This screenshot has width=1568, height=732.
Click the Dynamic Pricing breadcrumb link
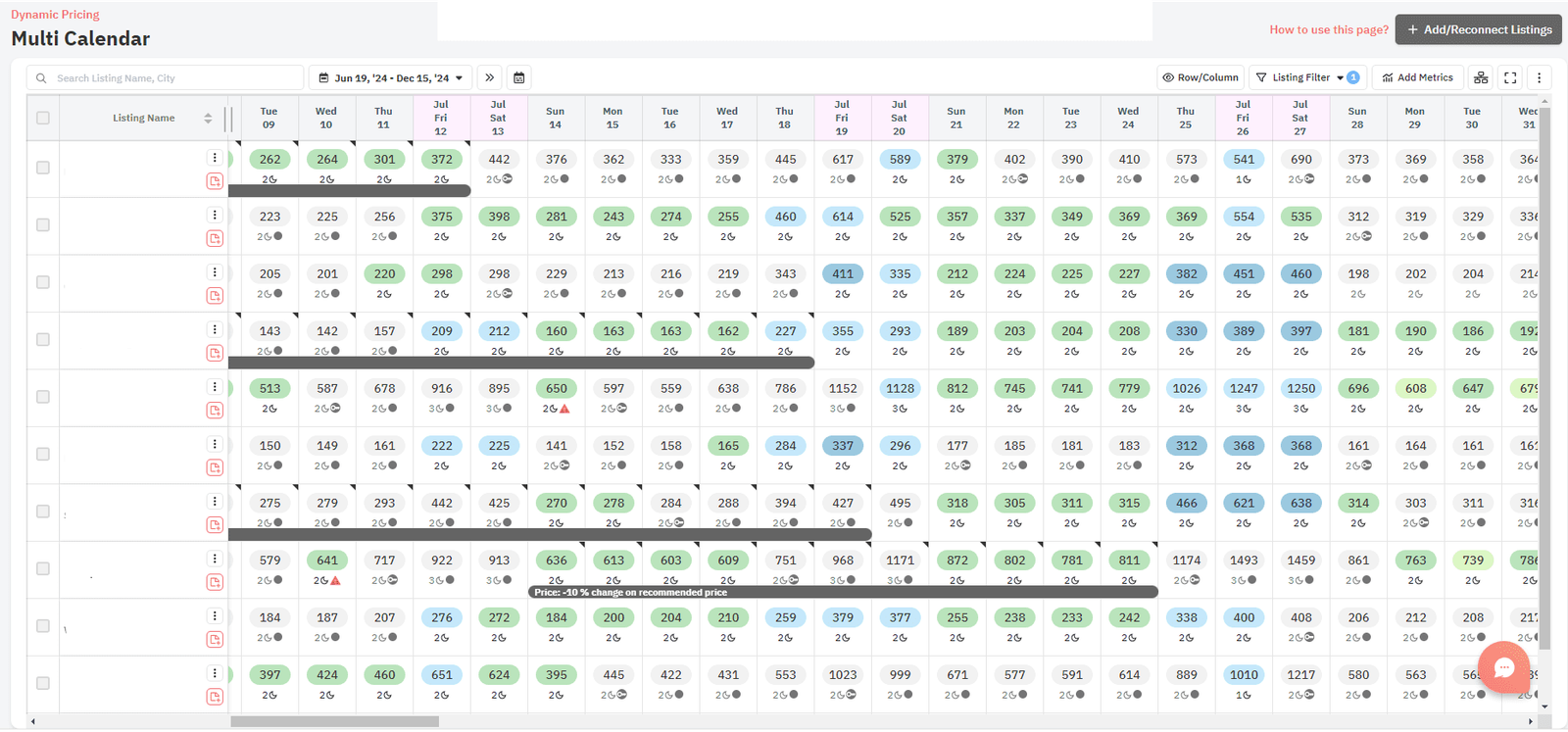[x=55, y=15]
